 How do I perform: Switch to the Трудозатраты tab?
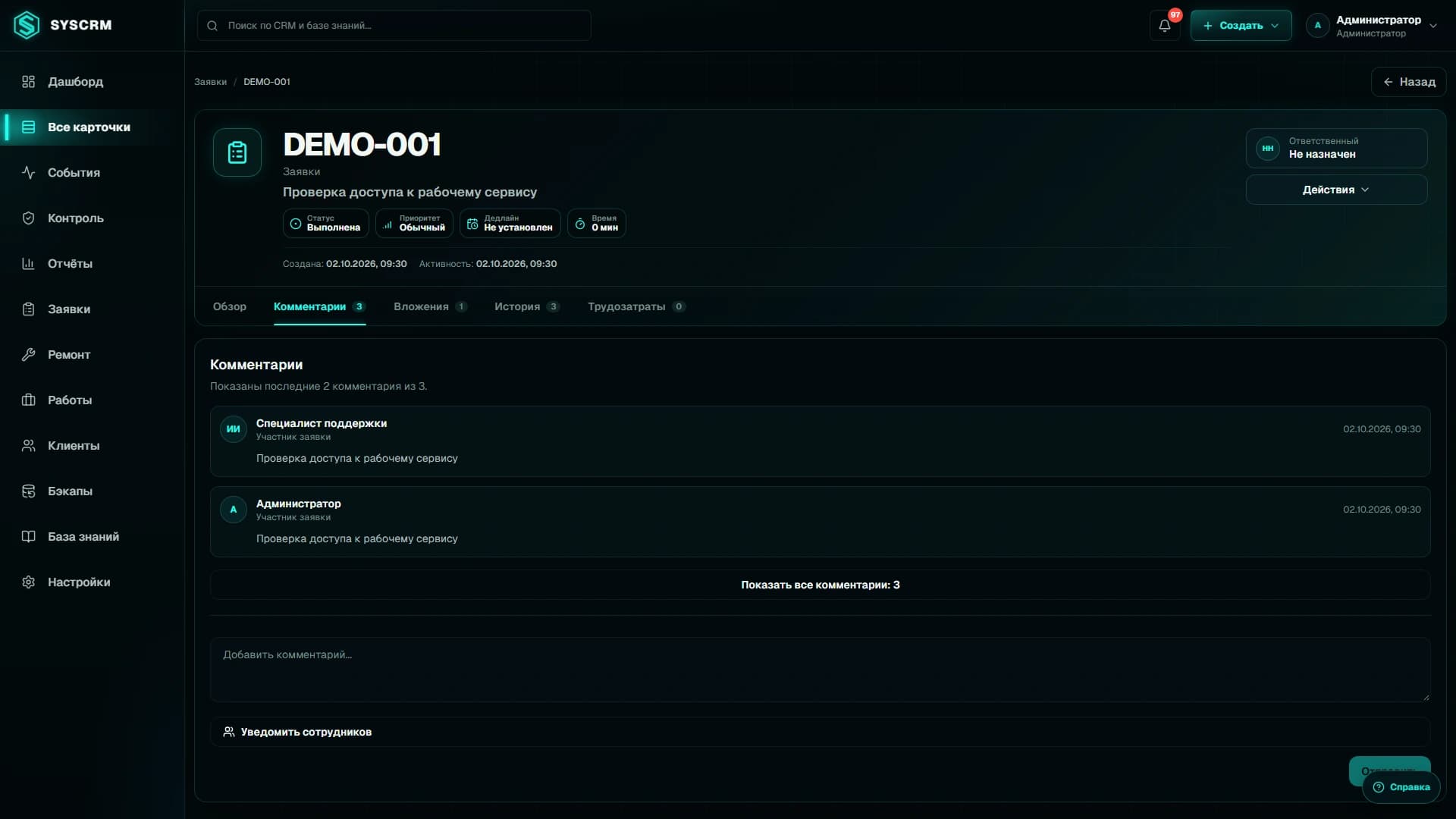pos(636,306)
